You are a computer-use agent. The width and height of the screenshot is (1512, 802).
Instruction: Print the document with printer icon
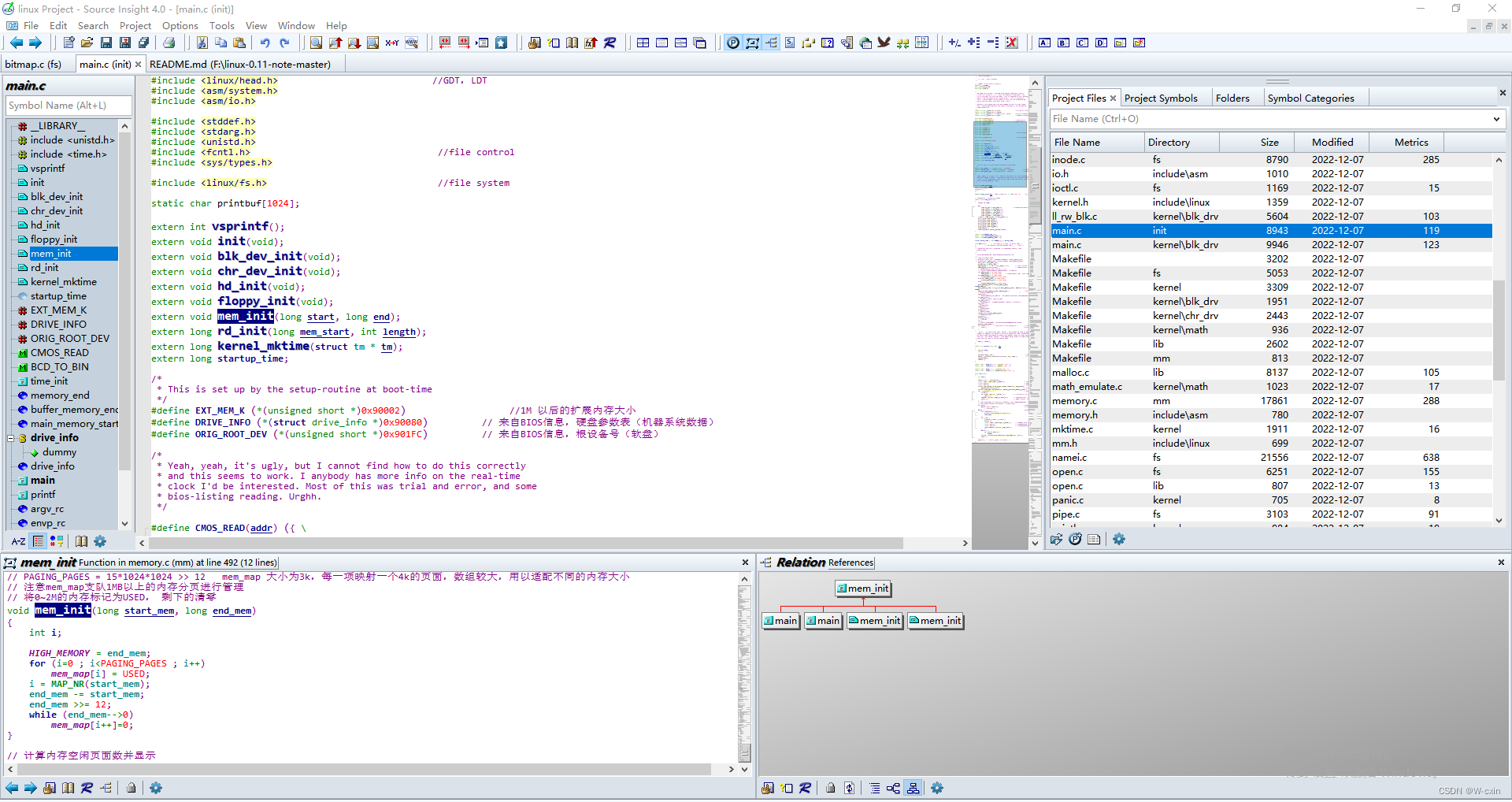169,43
